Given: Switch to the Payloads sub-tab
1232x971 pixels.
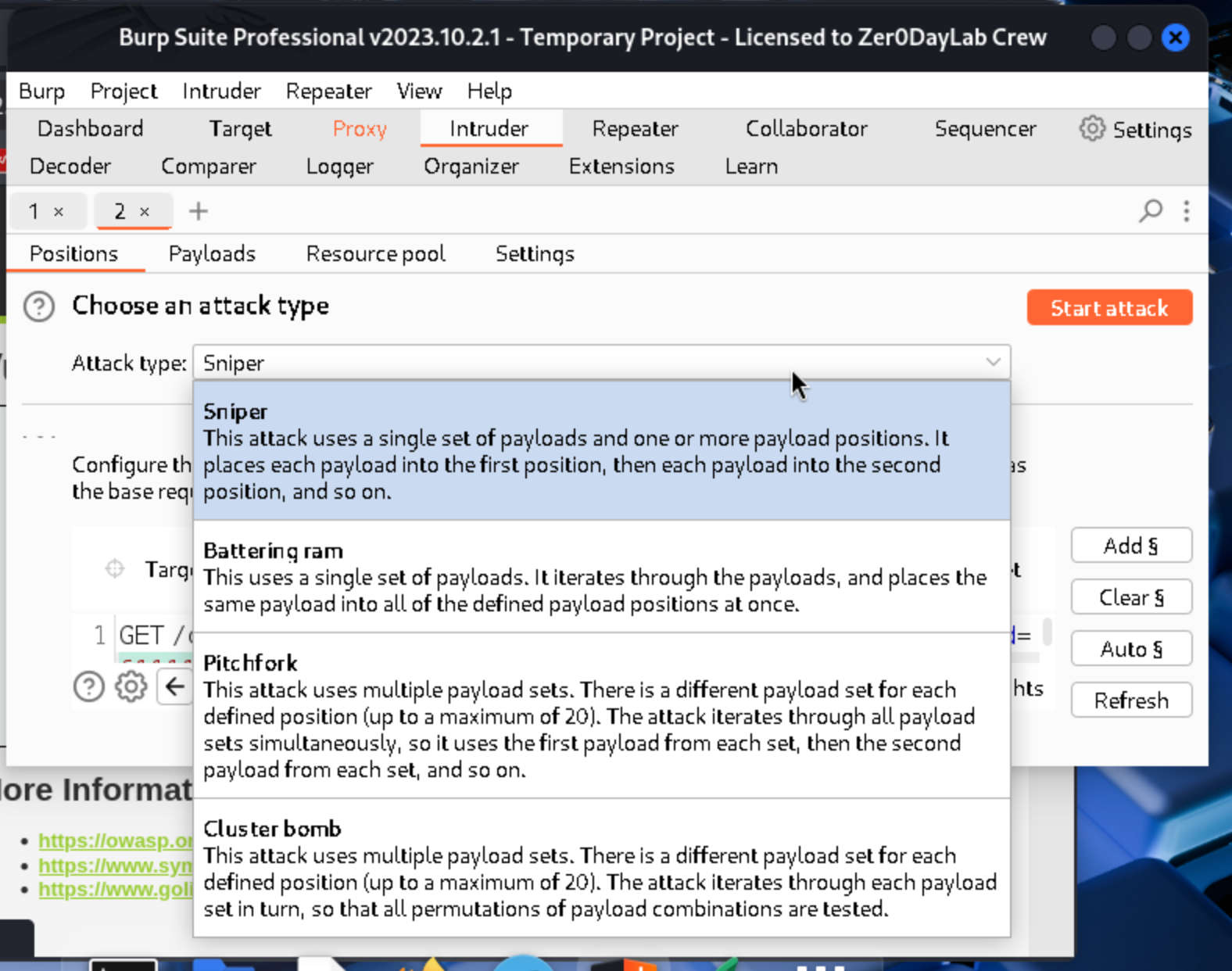Looking at the screenshot, I should pos(213,254).
